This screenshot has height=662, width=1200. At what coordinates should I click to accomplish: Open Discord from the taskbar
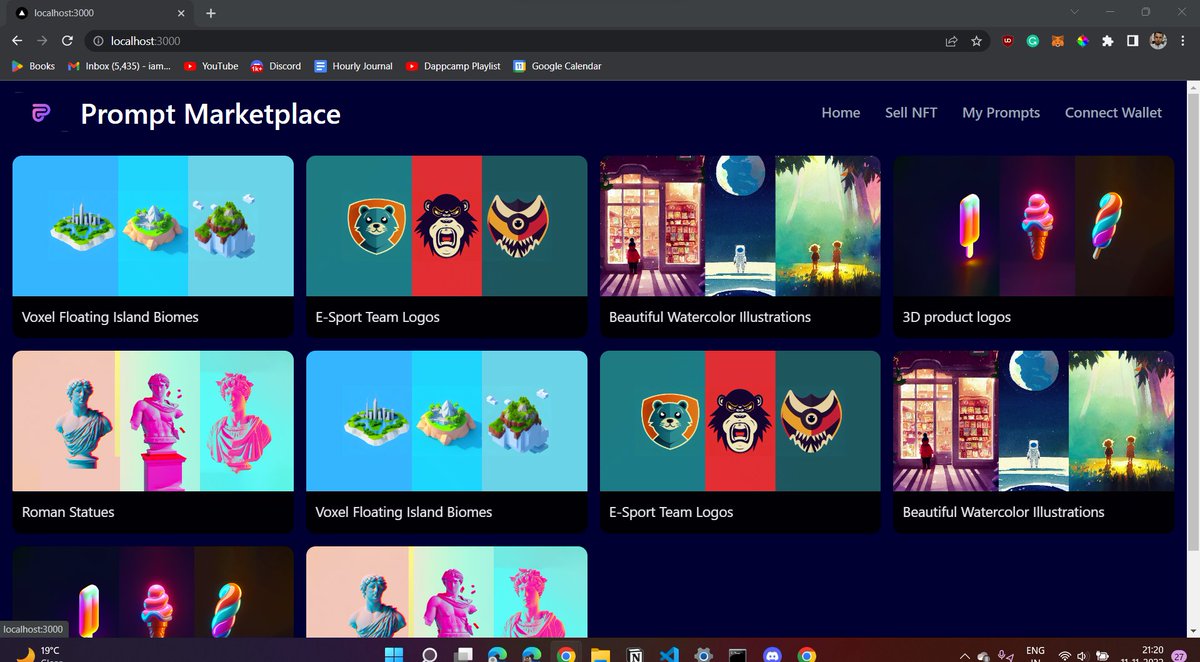(x=772, y=655)
